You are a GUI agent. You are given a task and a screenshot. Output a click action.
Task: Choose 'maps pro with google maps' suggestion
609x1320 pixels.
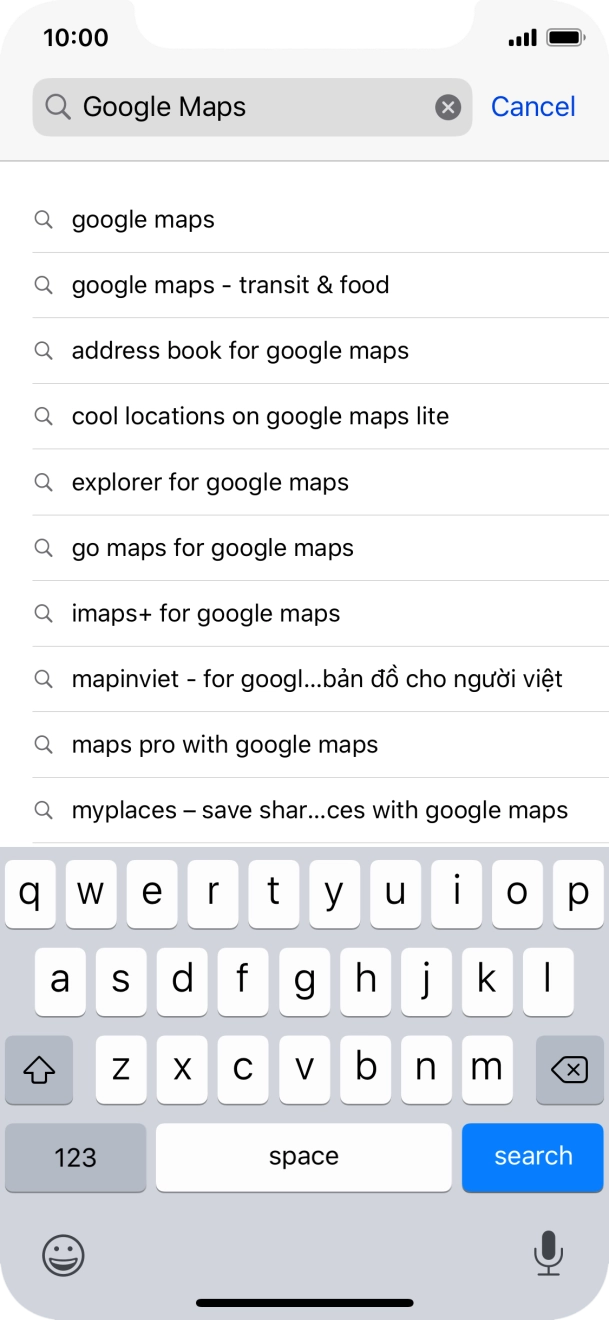pyautogui.click(x=224, y=744)
